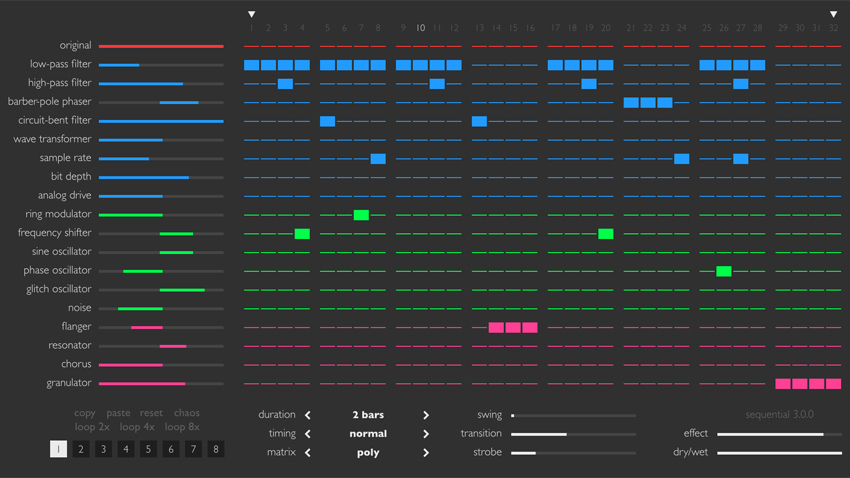This screenshot has height=478, width=850.
Task: Select next duration with right chevron
Action: click(426, 415)
